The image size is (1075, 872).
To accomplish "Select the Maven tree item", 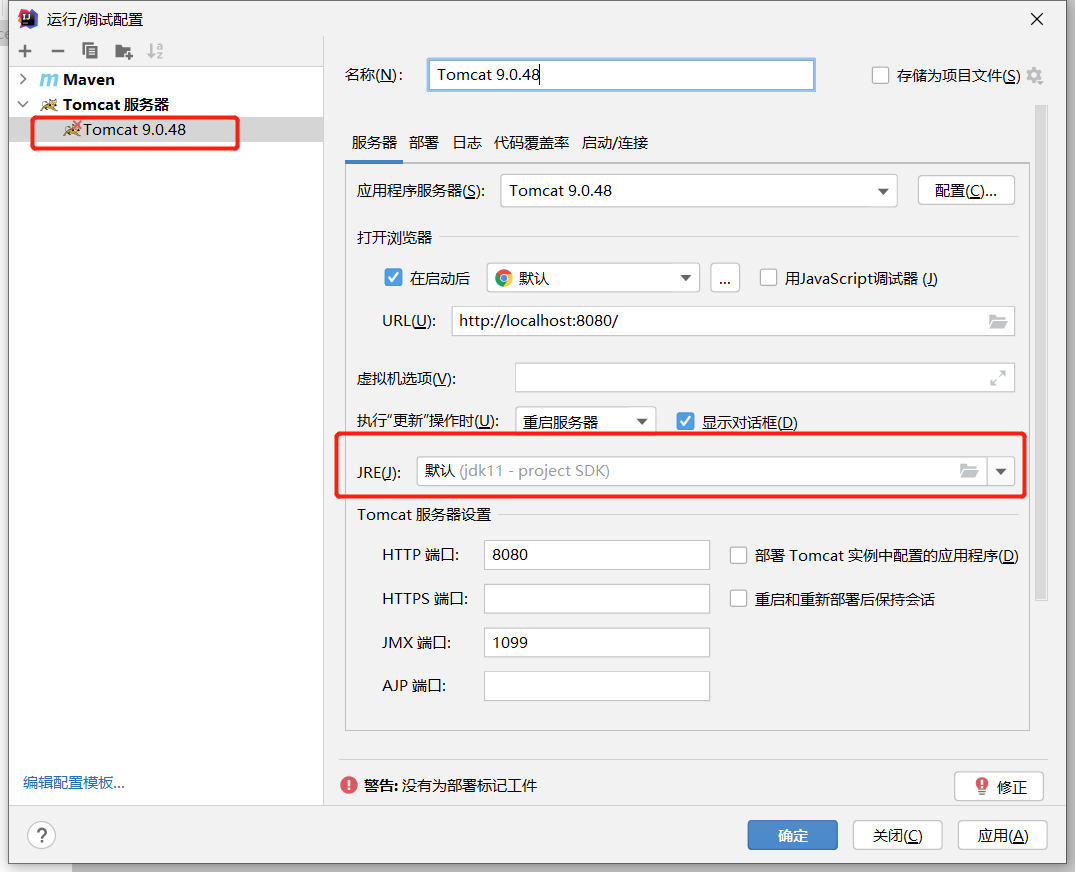I will [166, 80].
